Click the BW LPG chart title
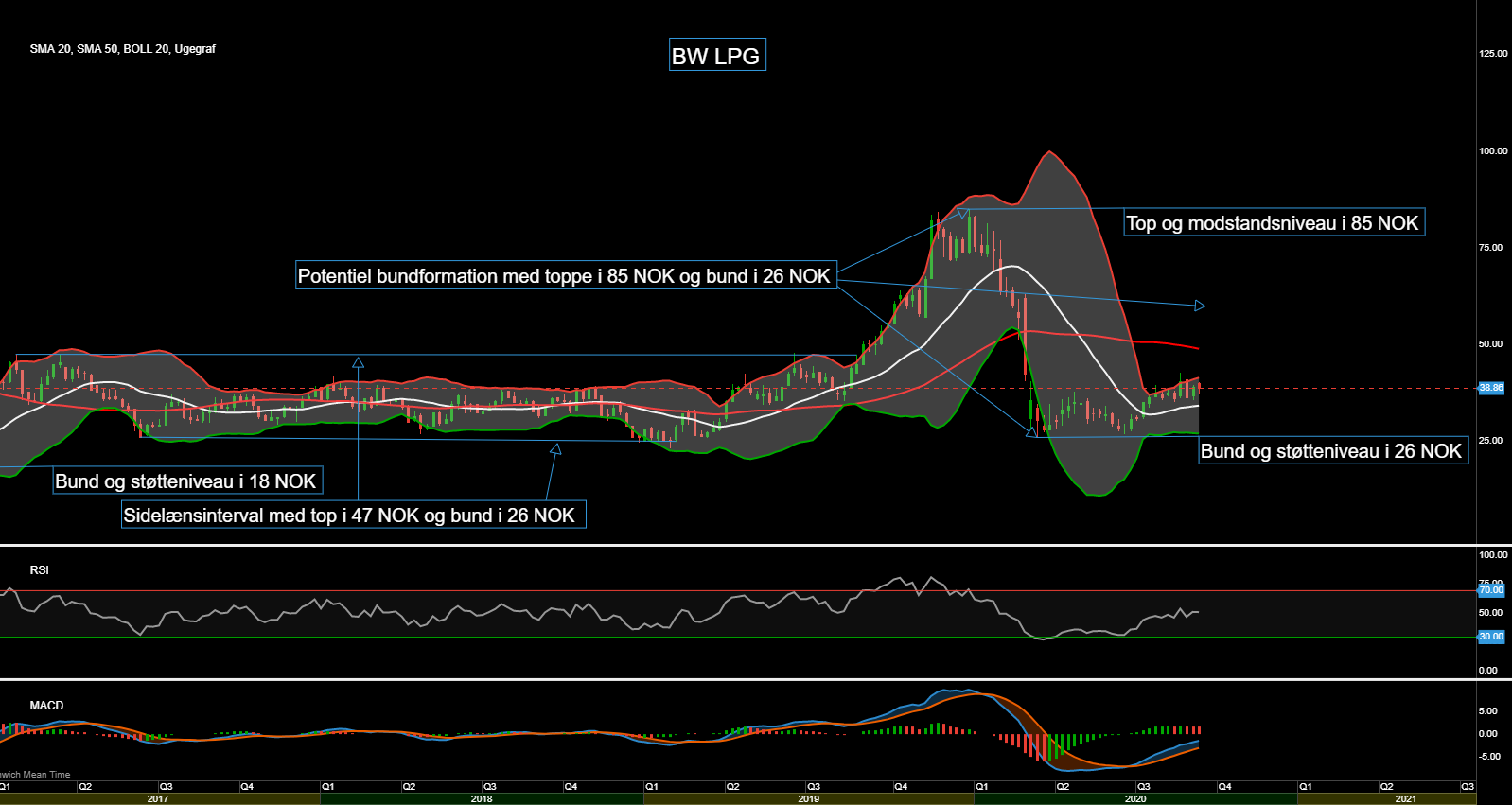Image resolution: width=1512 pixels, height=805 pixels. coord(716,55)
